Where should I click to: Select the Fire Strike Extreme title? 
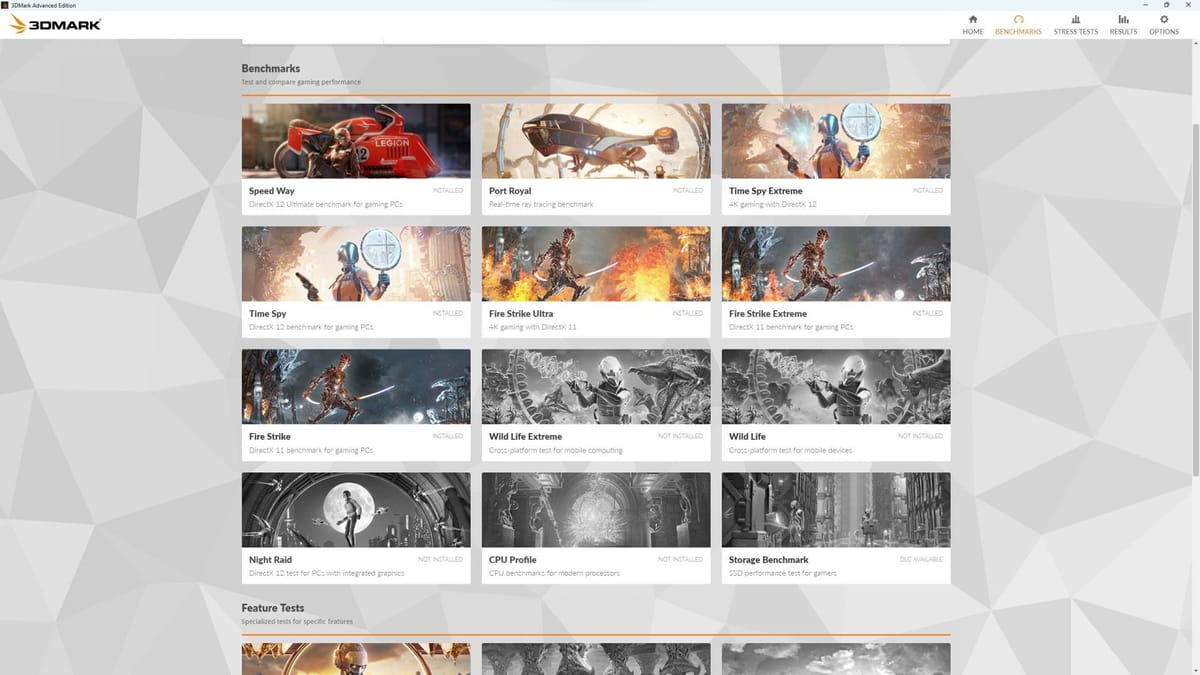point(768,314)
